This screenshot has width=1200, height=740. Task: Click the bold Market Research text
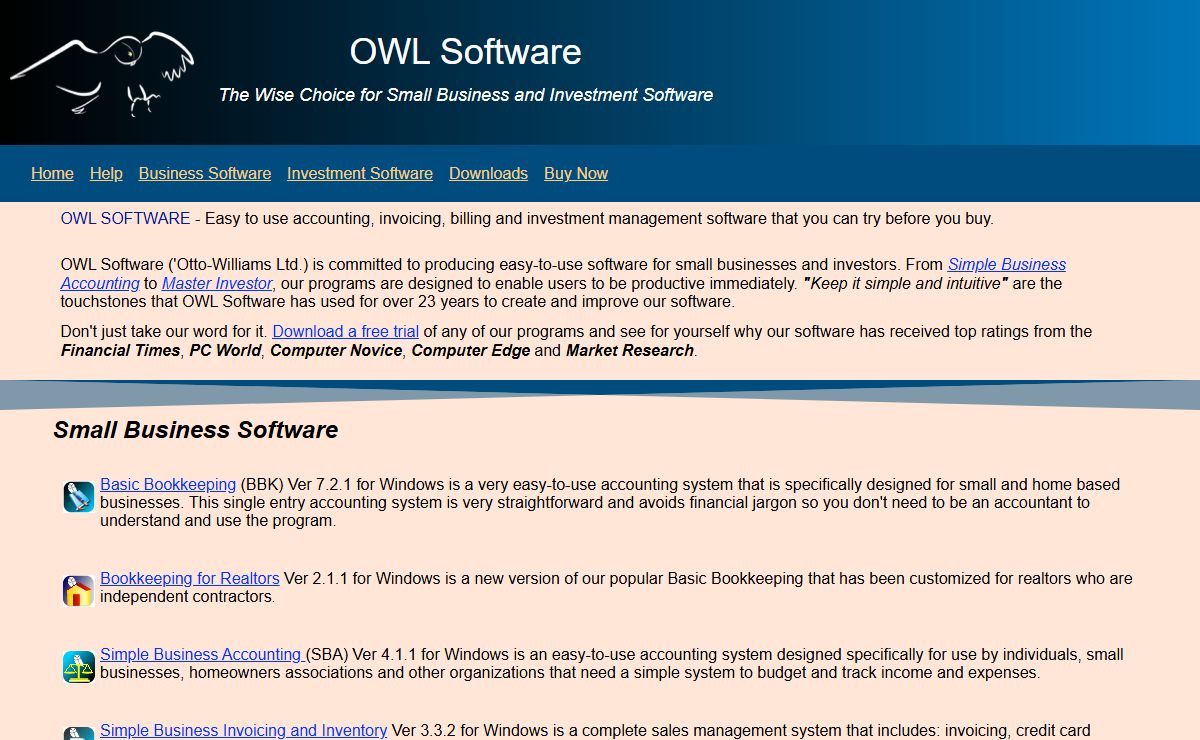[x=630, y=350]
